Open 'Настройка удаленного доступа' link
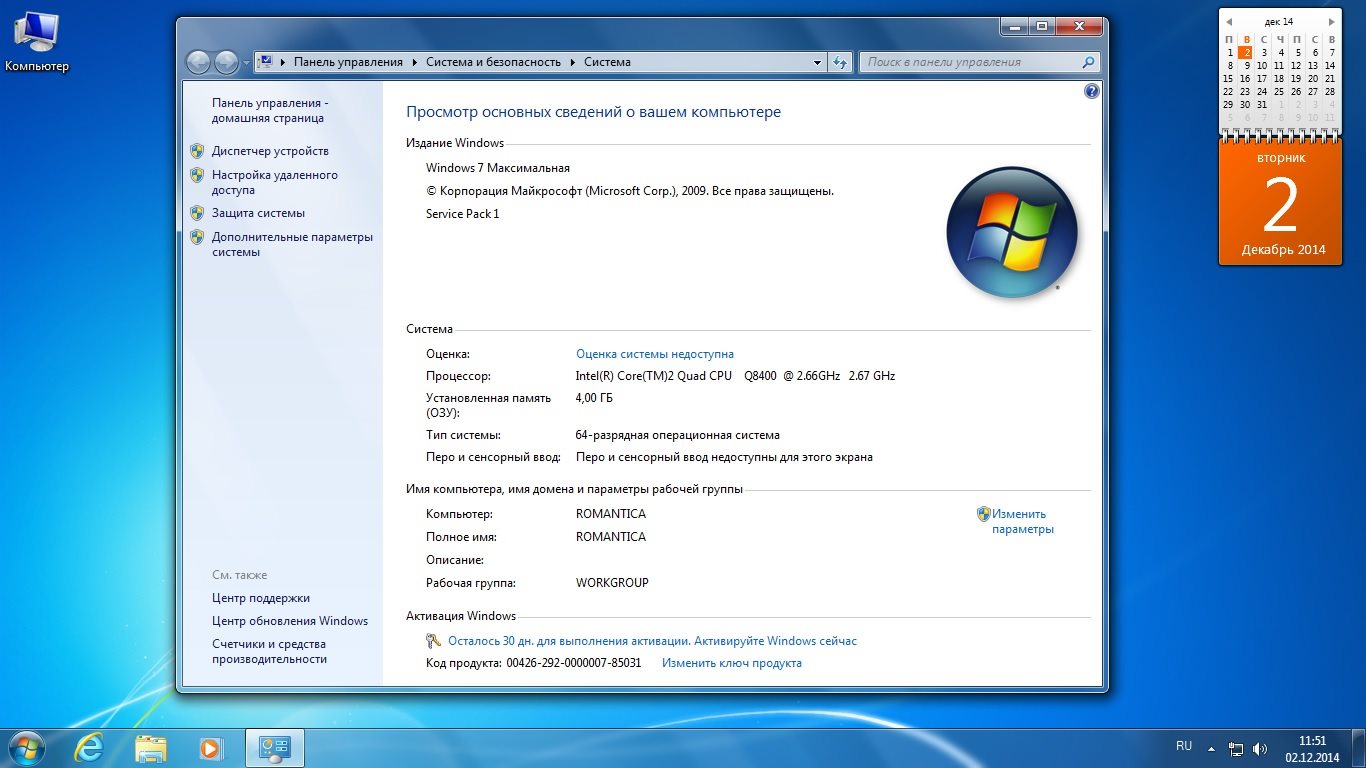The height and width of the screenshot is (768, 1366). tap(275, 182)
